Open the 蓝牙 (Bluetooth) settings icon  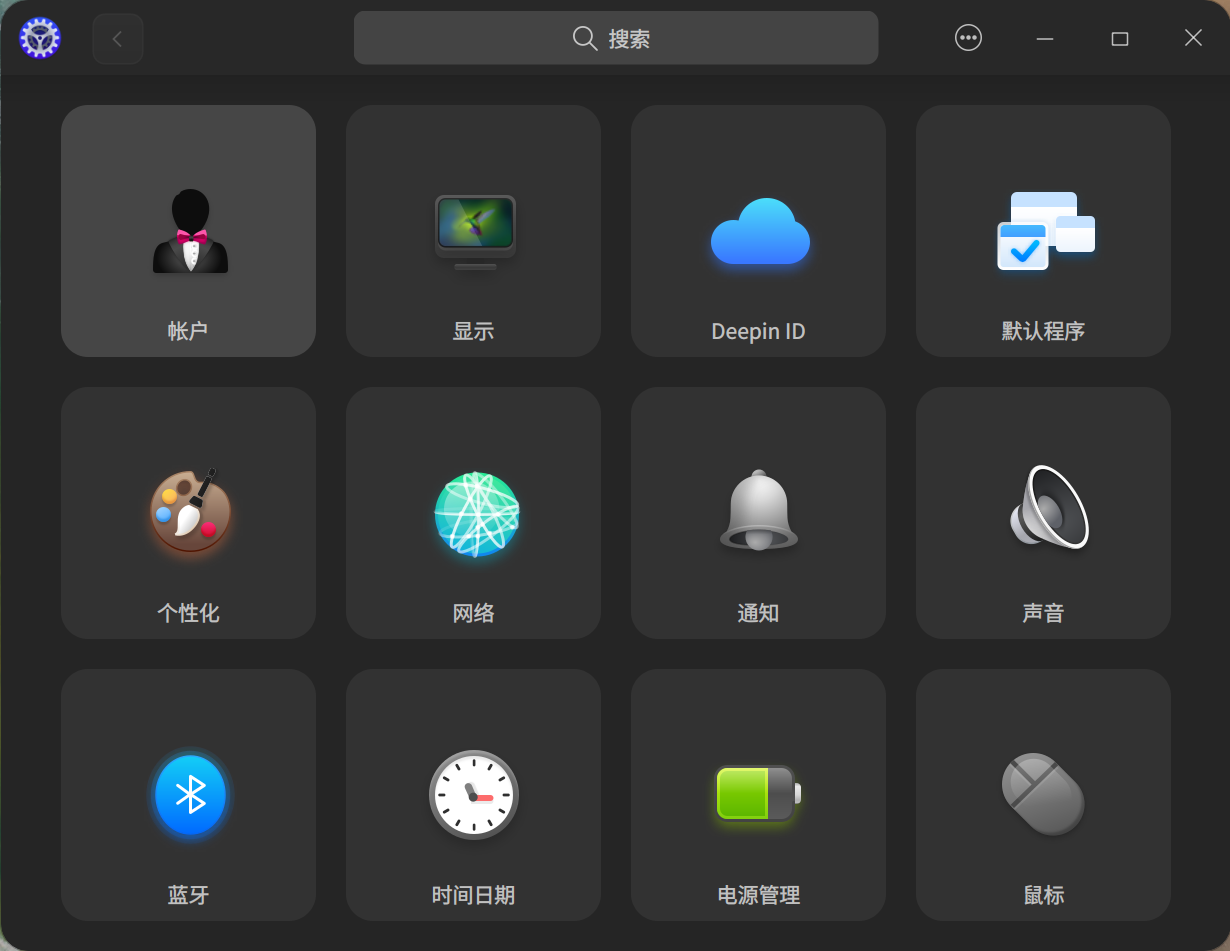click(189, 794)
